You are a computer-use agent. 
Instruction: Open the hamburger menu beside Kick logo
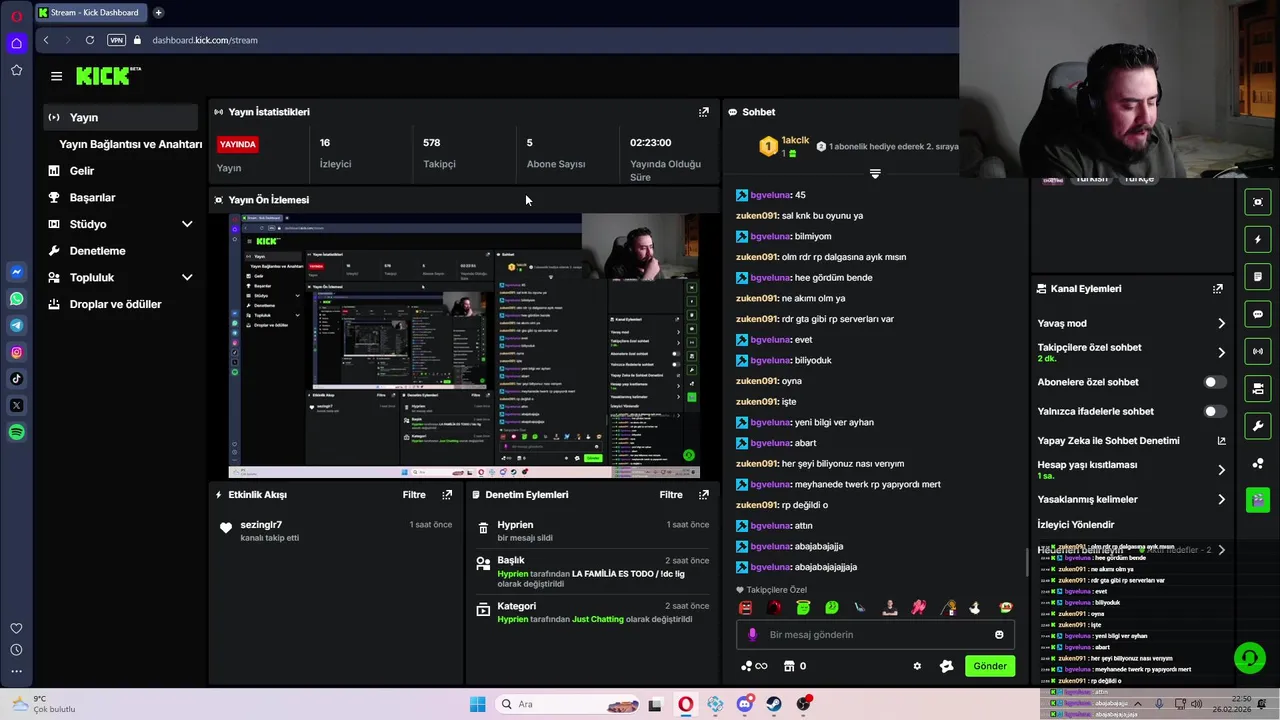pyautogui.click(x=56, y=76)
